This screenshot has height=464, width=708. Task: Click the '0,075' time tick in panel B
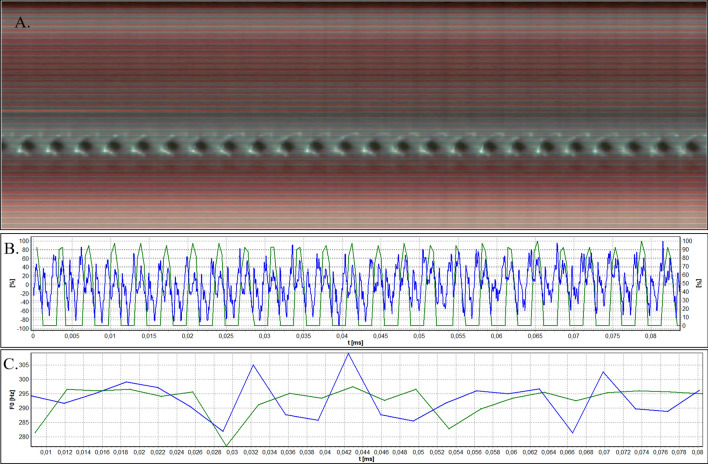click(x=612, y=336)
